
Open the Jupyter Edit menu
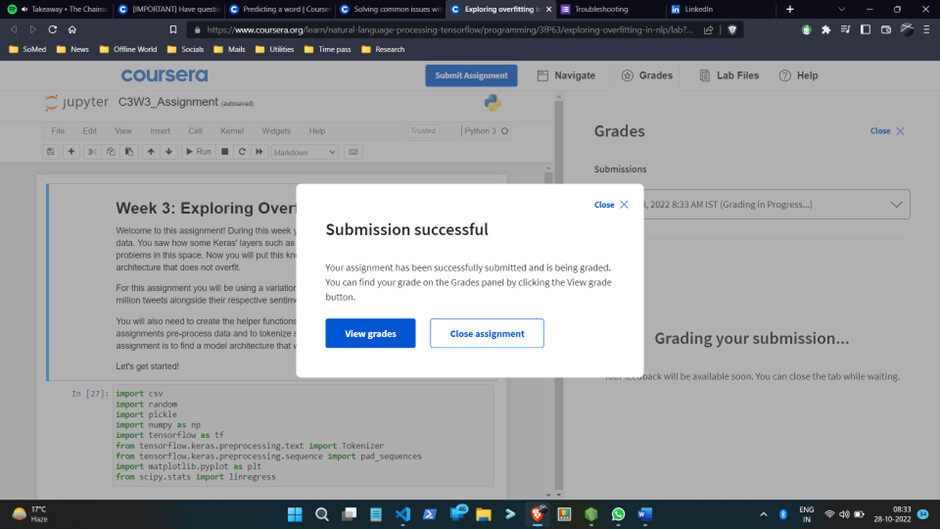[89, 131]
